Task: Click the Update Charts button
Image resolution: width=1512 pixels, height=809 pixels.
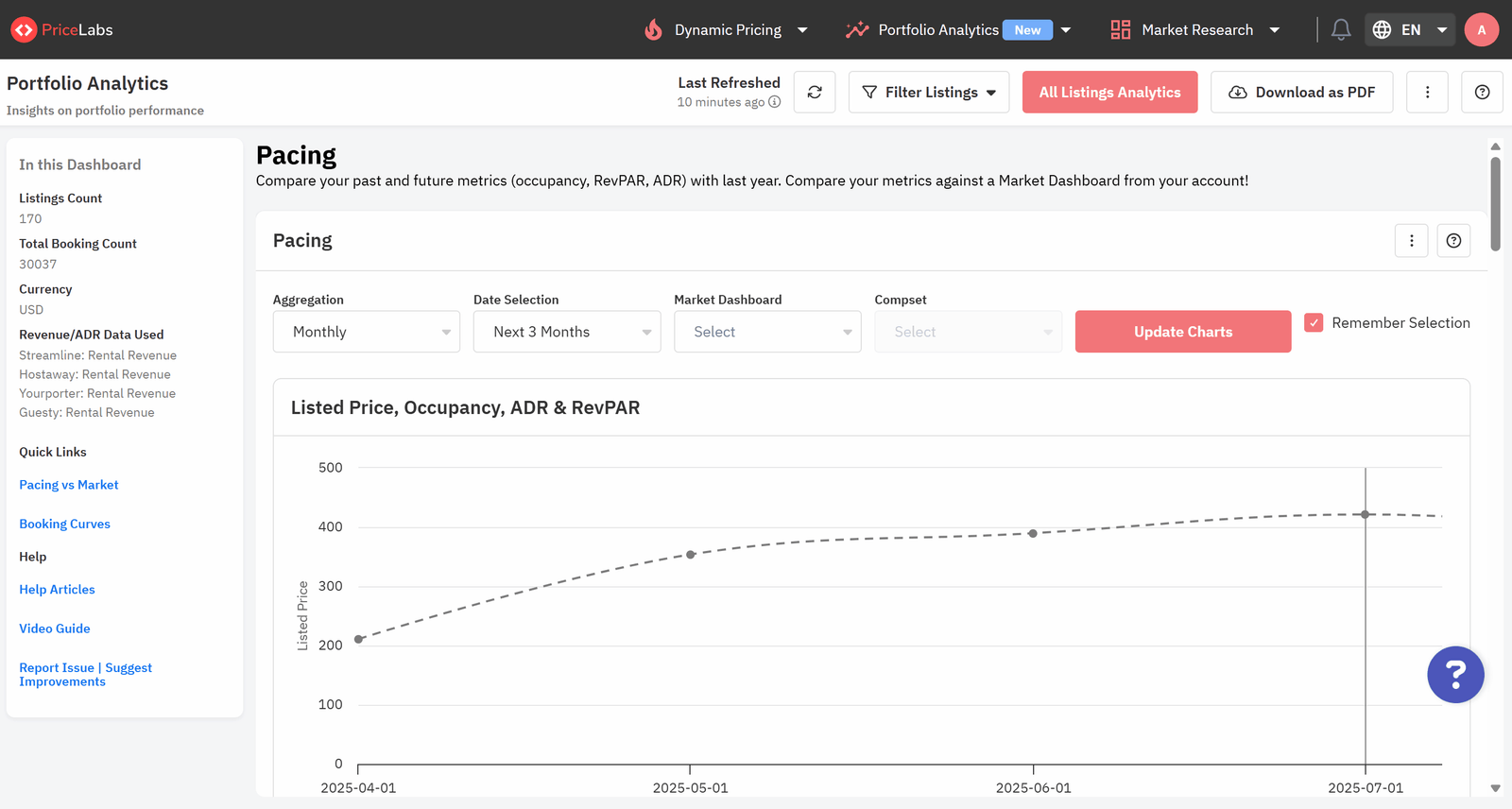Action: 1183,332
